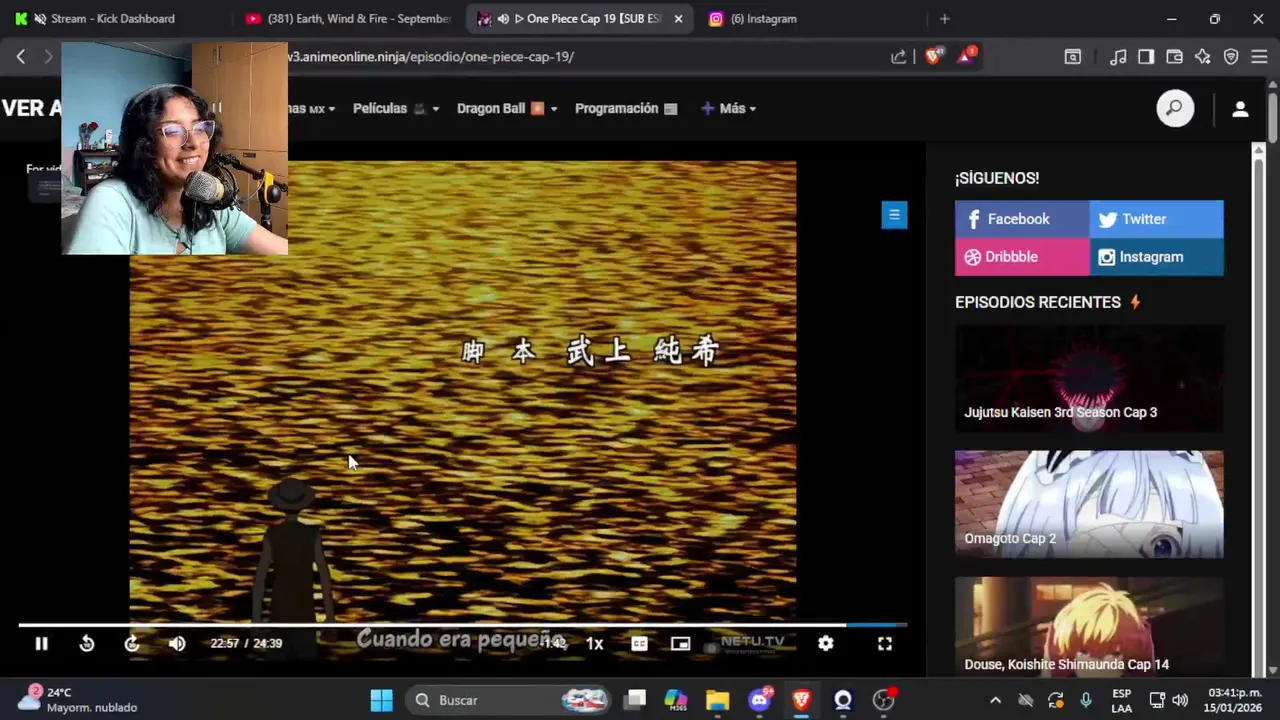Switch video to fullscreen
This screenshot has width=1280, height=720.
tap(885, 644)
